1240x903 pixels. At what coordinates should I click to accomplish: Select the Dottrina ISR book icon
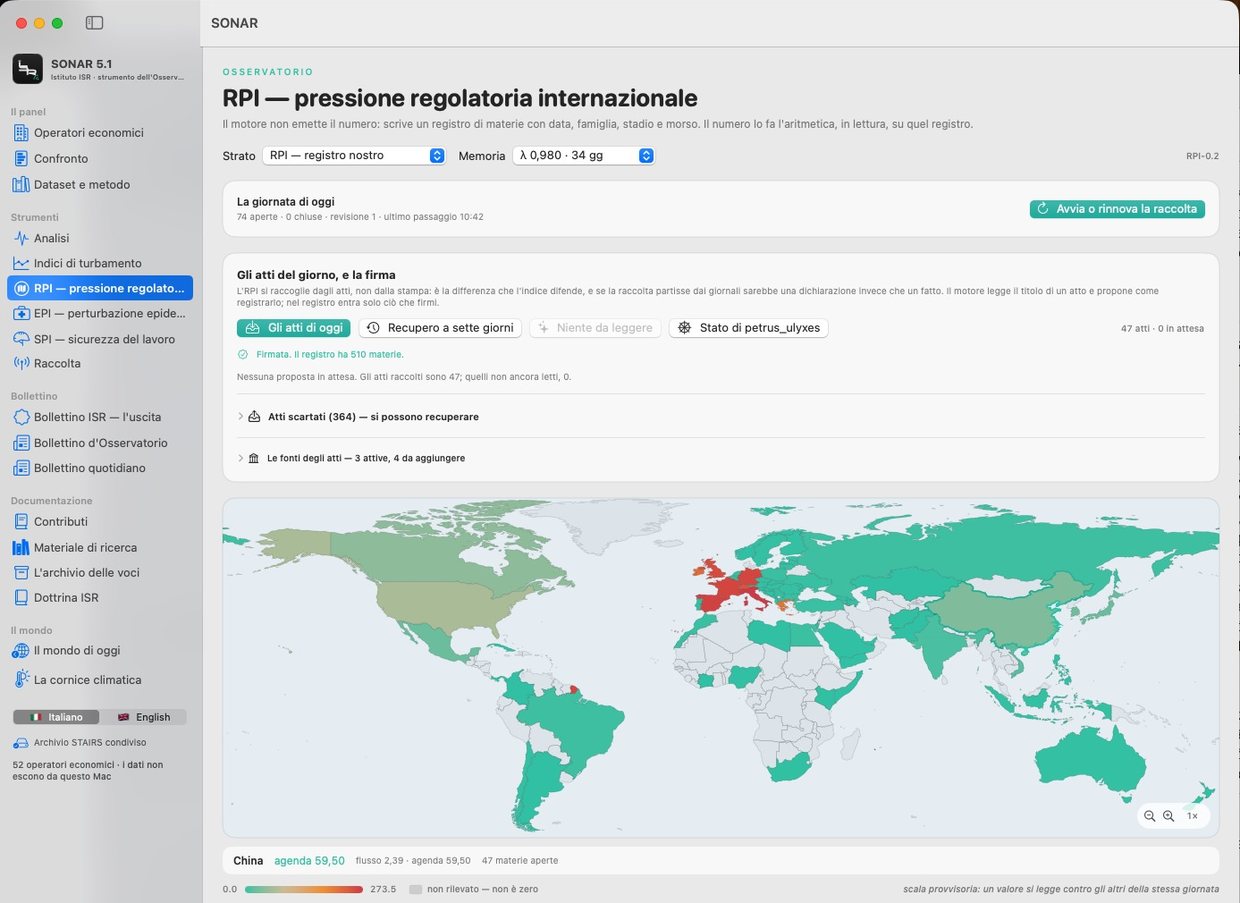tap(21, 597)
